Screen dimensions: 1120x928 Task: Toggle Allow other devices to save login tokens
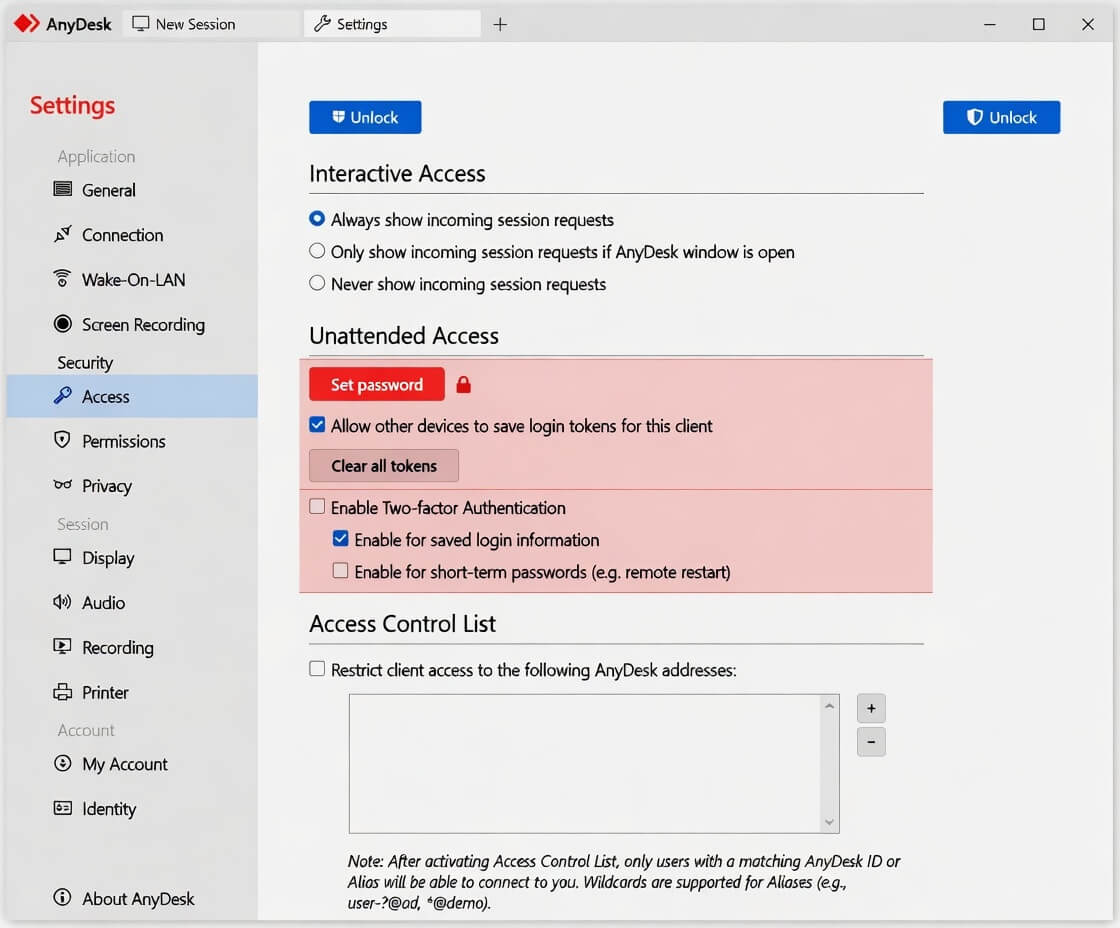click(317, 425)
